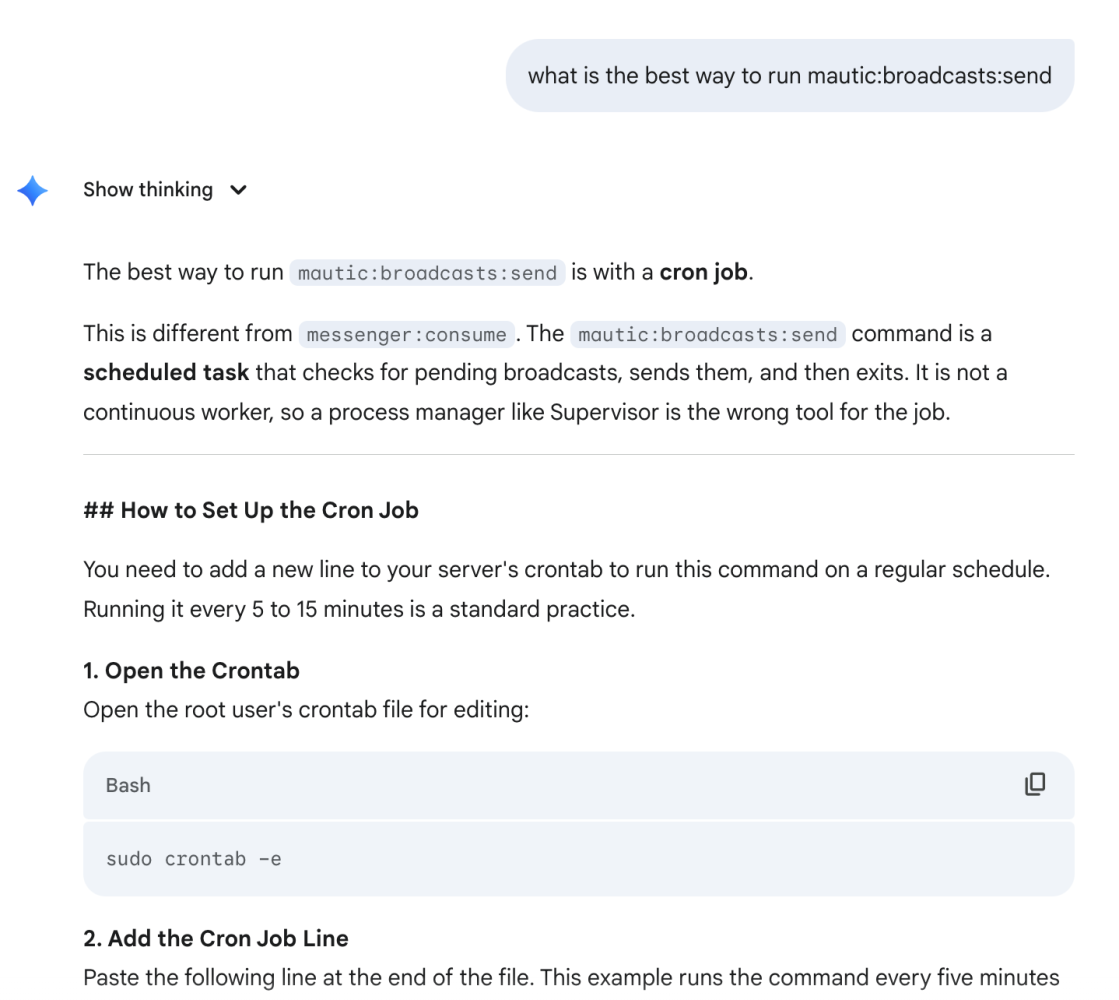
Task: Click the "Running it every 5 to 15 minutes" sentence
Action: [358, 609]
